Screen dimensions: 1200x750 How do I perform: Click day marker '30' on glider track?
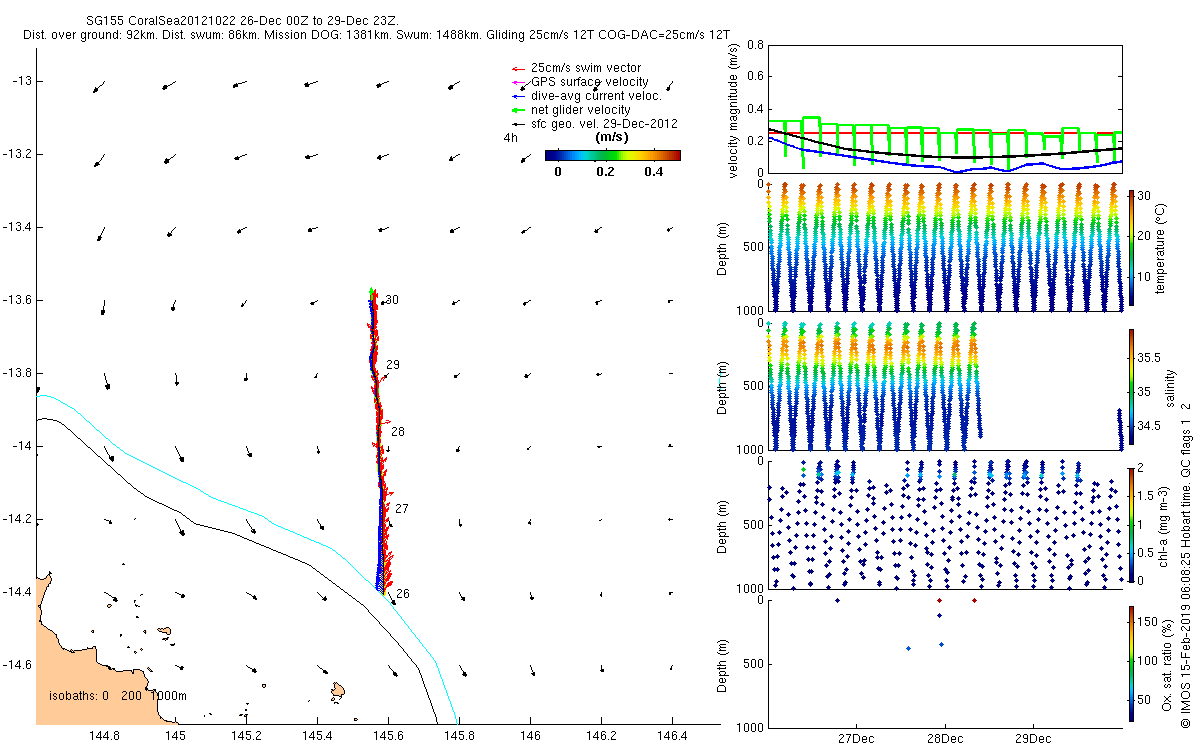[392, 300]
